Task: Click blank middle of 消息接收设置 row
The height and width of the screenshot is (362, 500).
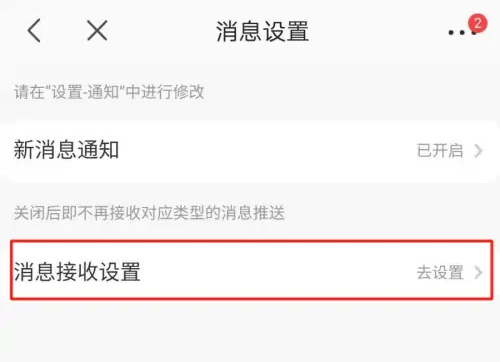Action: coord(277,271)
